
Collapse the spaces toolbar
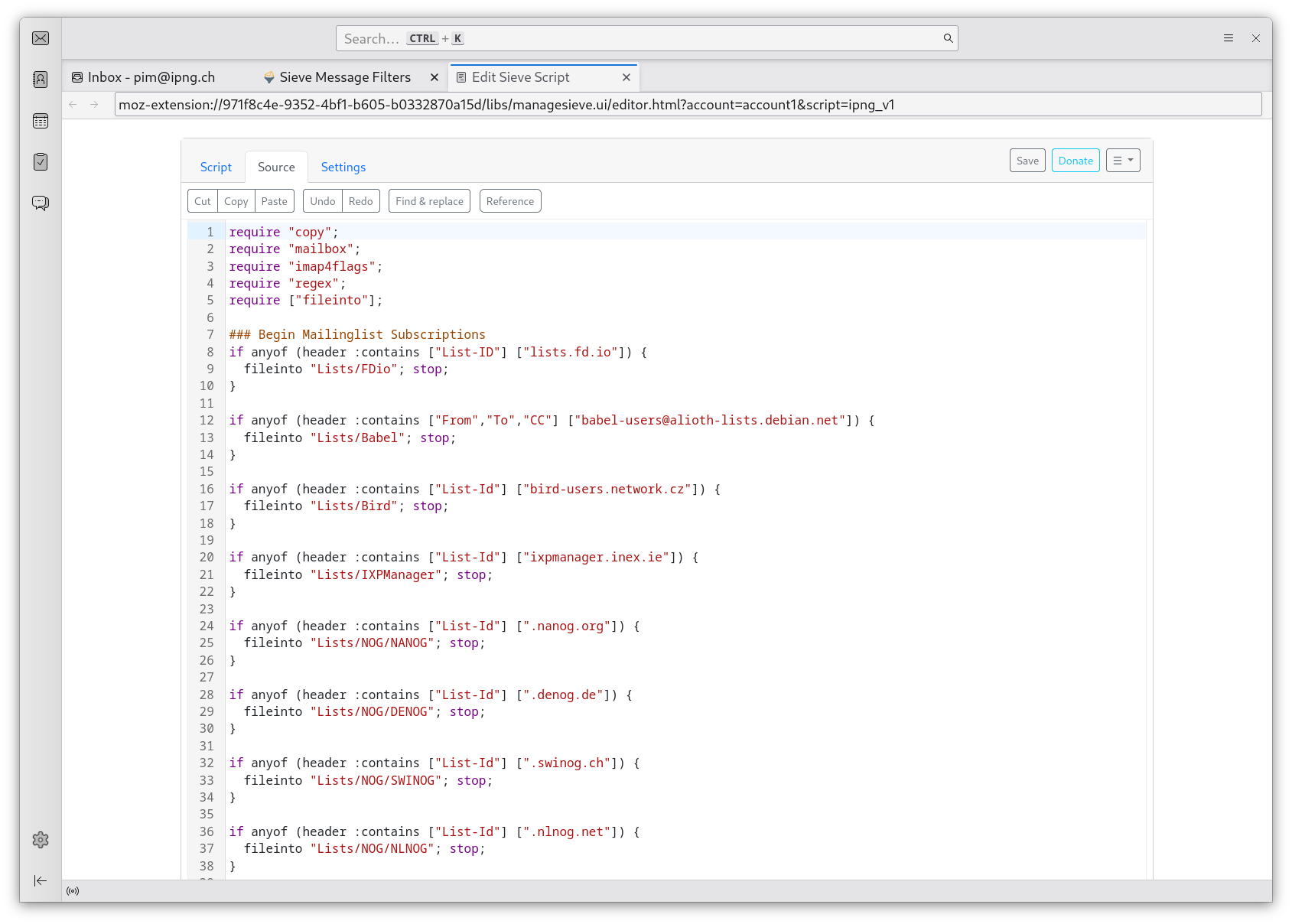coord(41,881)
